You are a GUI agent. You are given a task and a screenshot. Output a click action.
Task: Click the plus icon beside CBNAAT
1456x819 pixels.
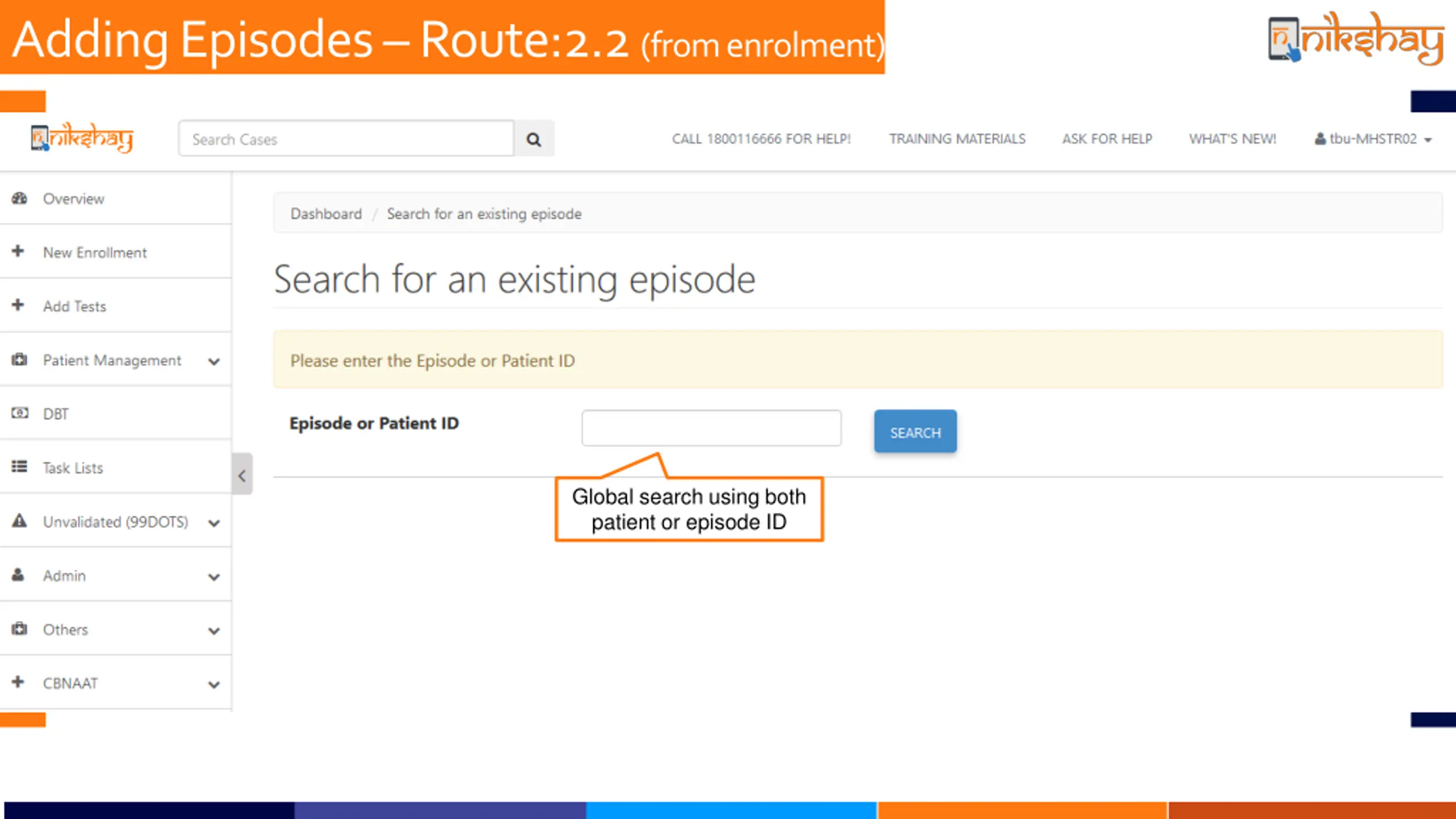(x=18, y=682)
